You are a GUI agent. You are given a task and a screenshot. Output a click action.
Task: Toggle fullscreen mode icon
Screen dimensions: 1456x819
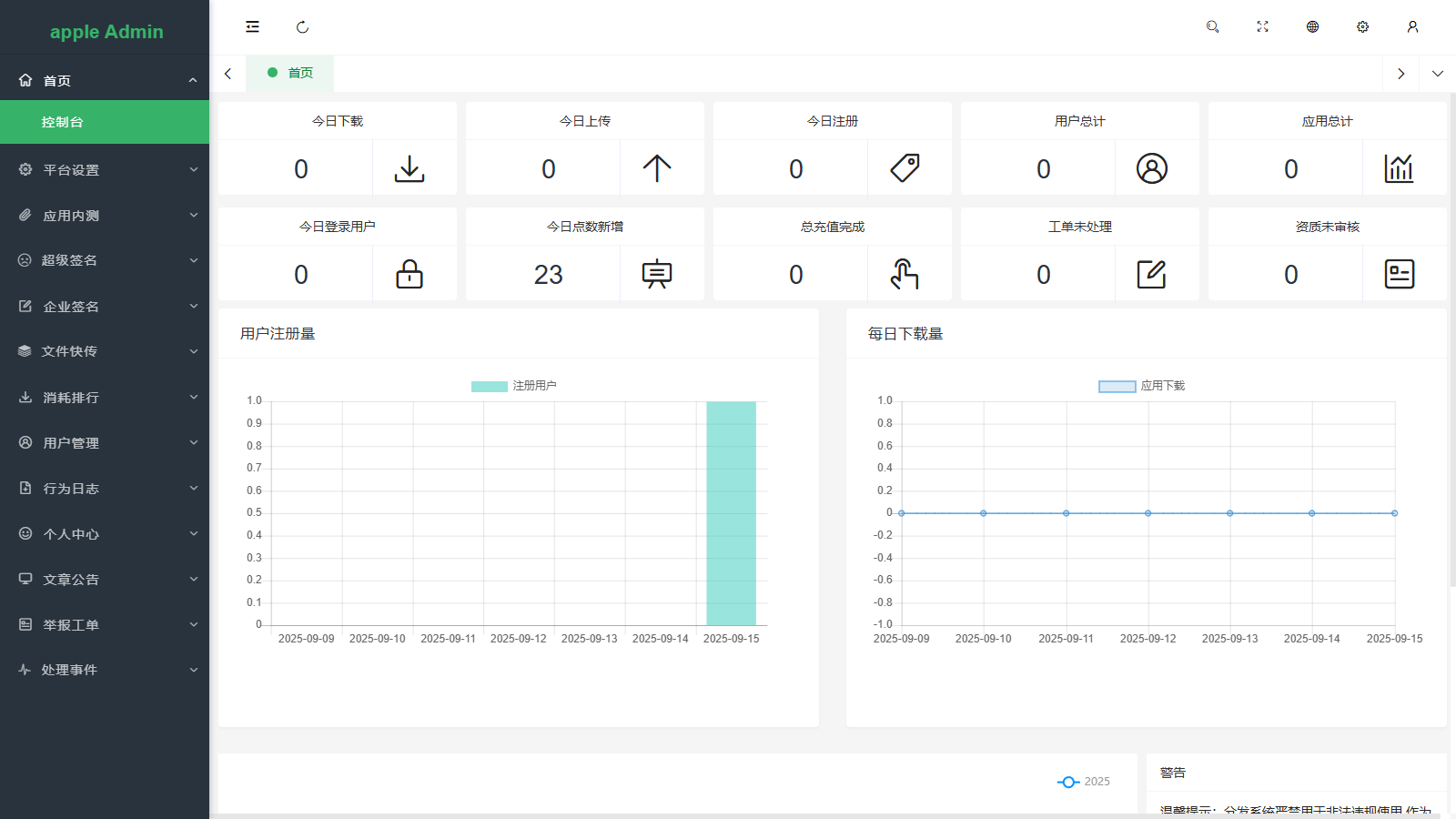point(1262,27)
